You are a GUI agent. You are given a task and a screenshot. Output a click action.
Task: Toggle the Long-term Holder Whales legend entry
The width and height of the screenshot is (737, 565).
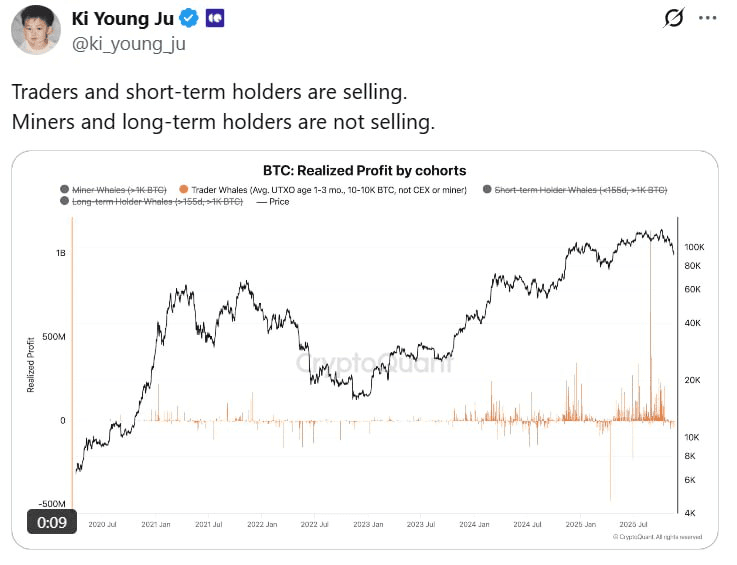pos(155,201)
